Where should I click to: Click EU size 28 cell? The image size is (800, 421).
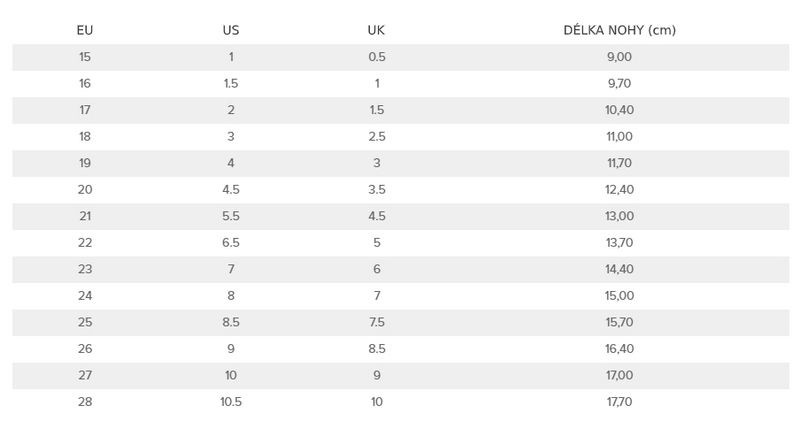(85, 402)
